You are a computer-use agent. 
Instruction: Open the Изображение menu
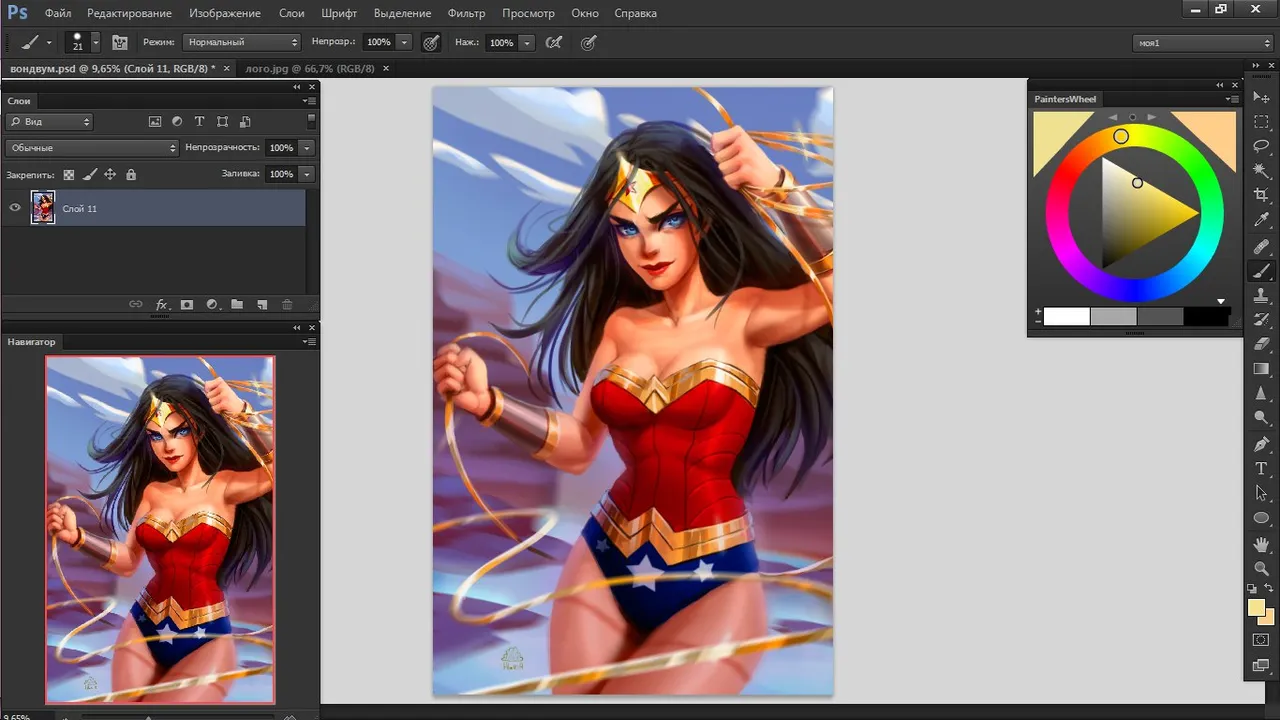coord(225,13)
